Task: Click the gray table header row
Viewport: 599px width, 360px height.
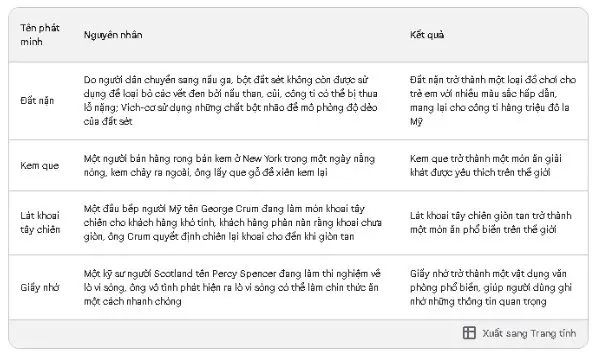Action: coord(298,35)
